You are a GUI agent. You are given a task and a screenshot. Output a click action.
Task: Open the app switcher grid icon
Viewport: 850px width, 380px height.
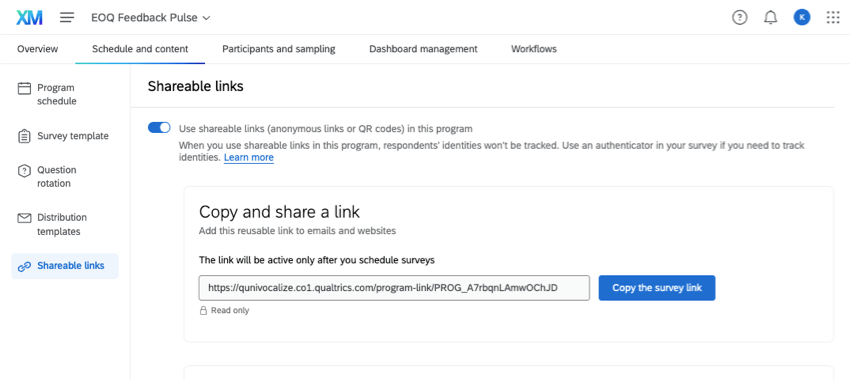pos(833,17)
